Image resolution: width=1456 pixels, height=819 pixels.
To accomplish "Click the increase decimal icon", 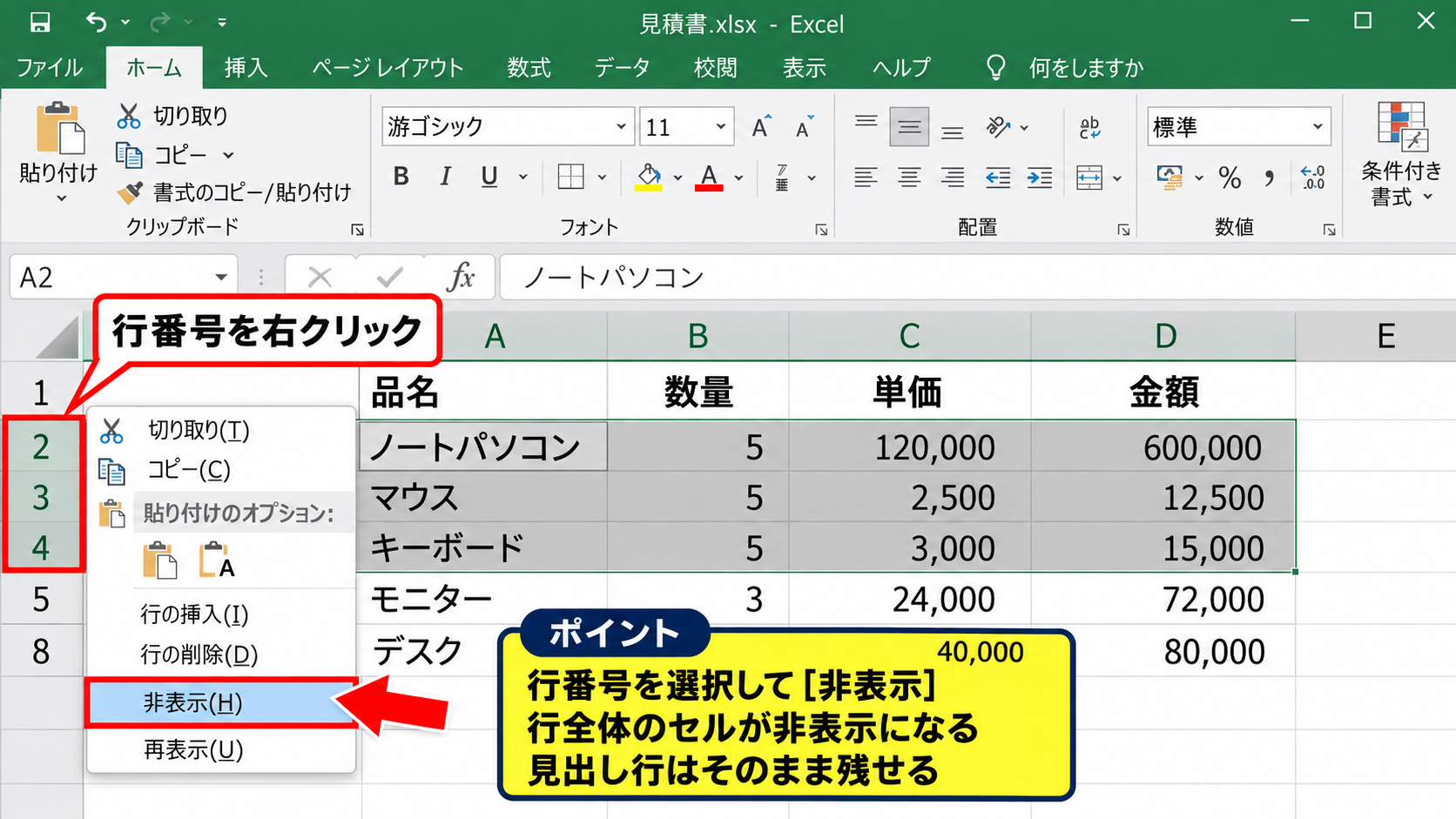I will (1312, 178).
